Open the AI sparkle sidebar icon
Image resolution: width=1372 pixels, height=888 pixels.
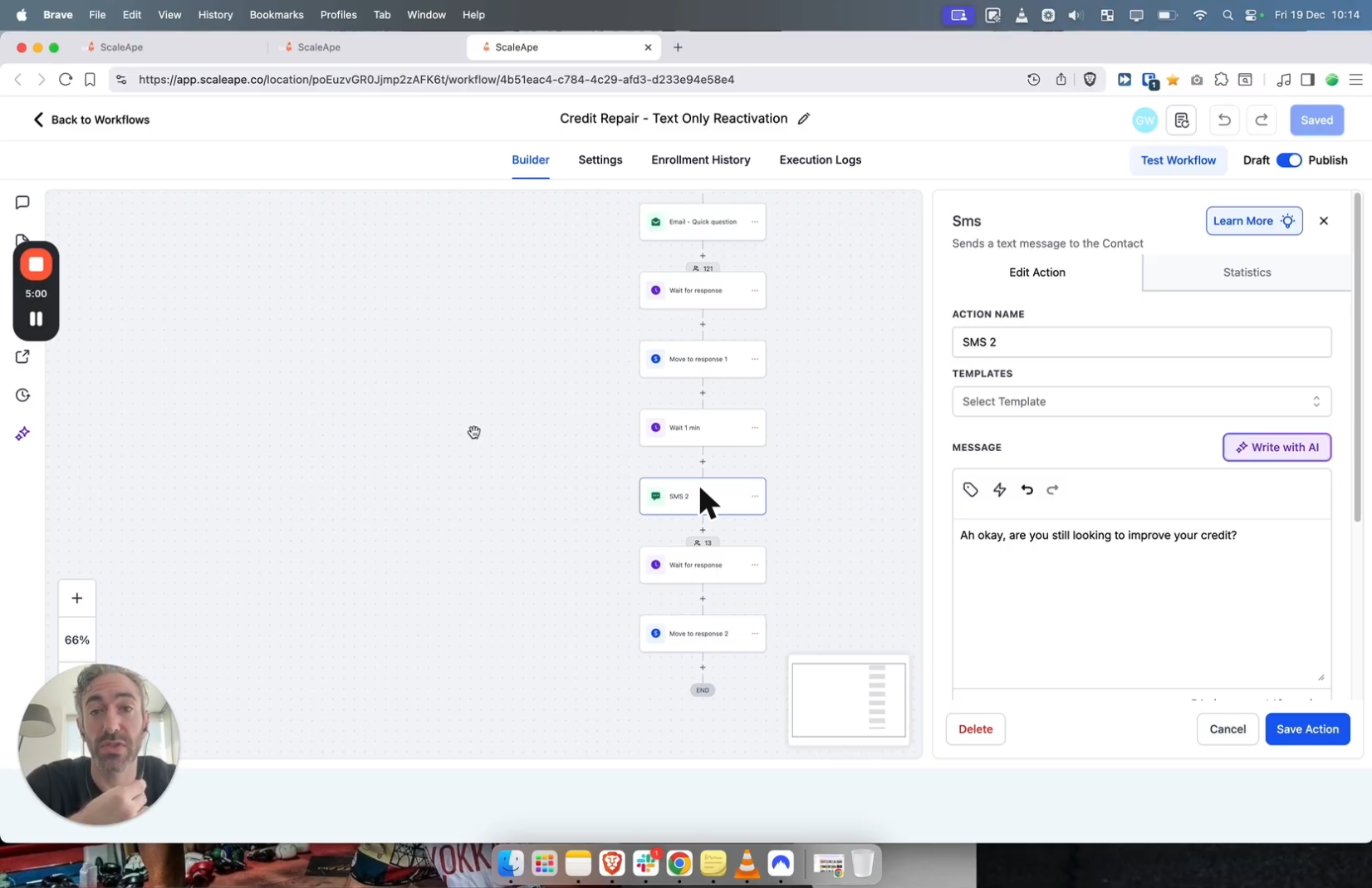point(22,434)
